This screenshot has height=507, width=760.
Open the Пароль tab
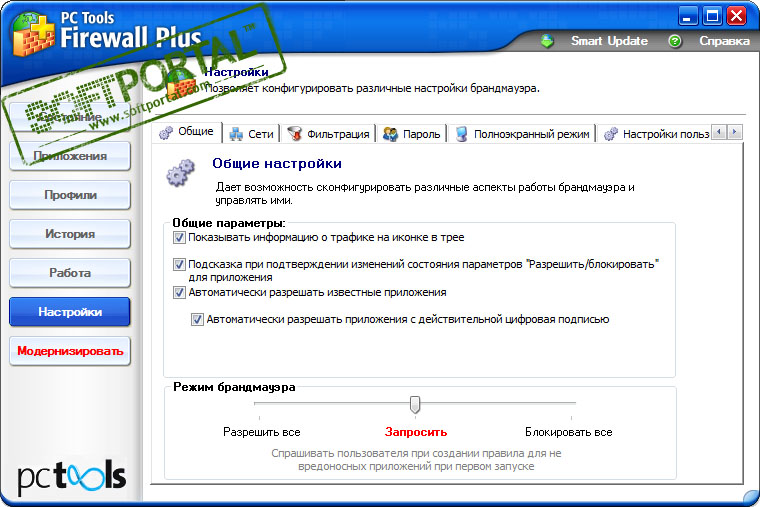[x=412, y=134]
